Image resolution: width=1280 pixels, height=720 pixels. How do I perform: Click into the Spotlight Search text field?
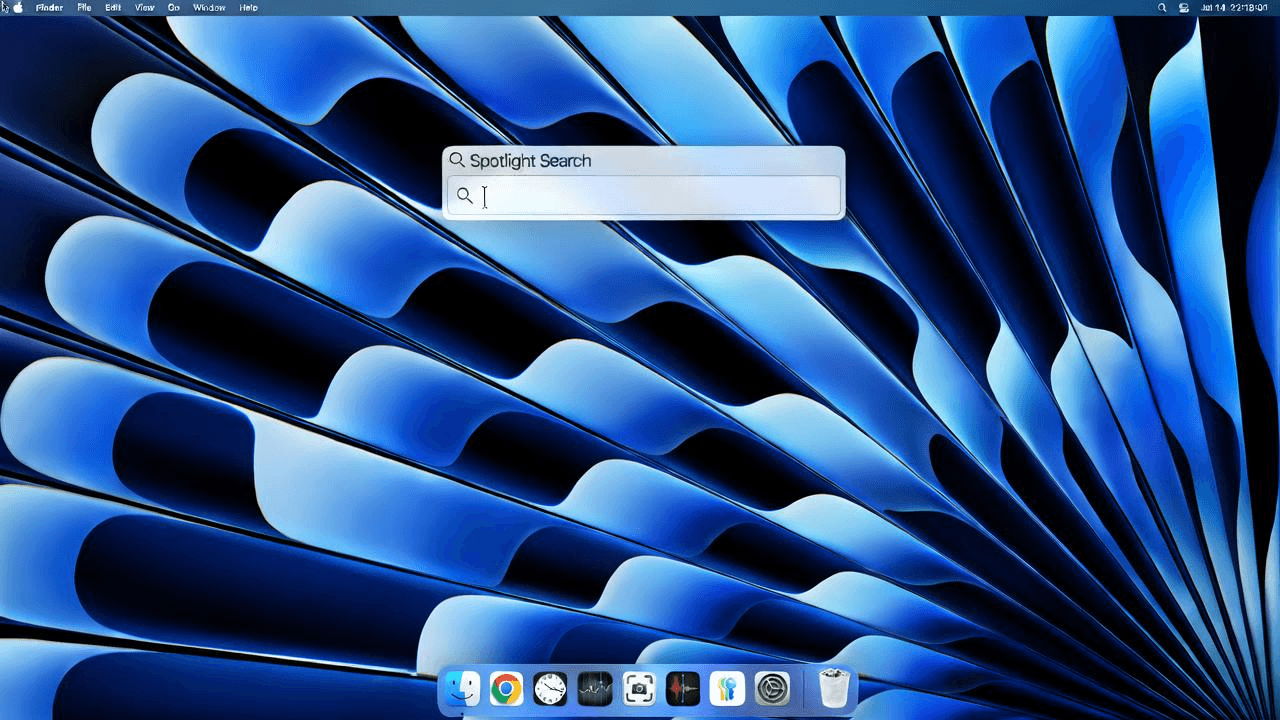(643, 196)
